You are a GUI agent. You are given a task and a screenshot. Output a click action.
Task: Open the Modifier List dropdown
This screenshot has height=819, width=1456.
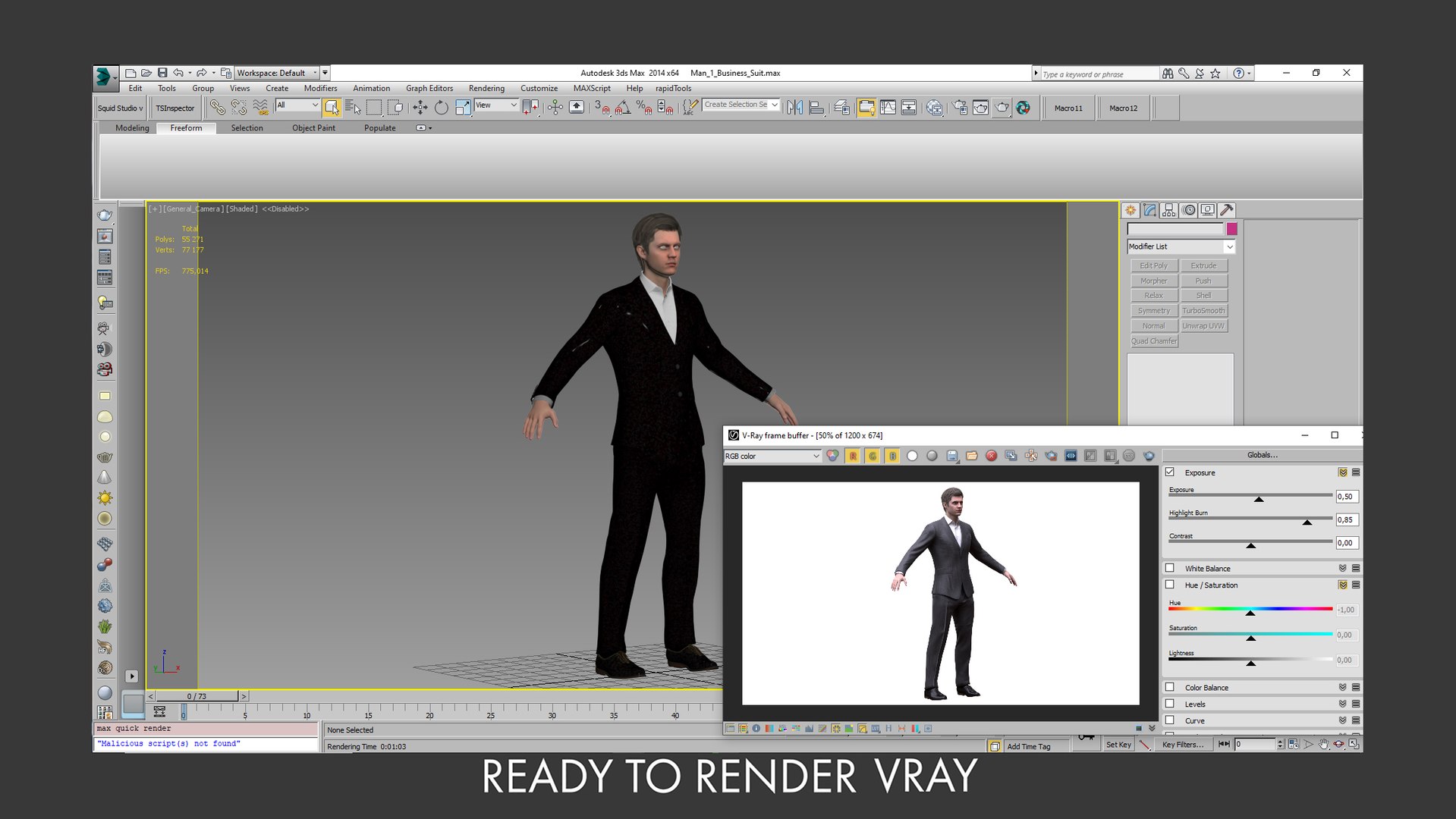(x=1181, y=246)
